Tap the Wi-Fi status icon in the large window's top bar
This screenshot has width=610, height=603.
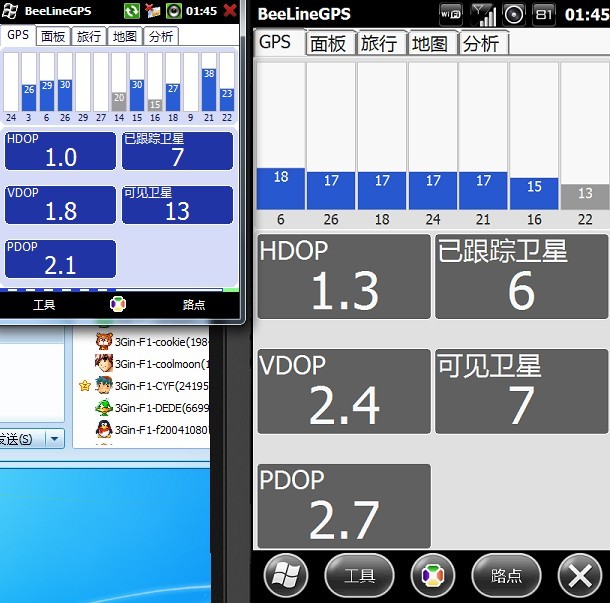coord(450,15)
